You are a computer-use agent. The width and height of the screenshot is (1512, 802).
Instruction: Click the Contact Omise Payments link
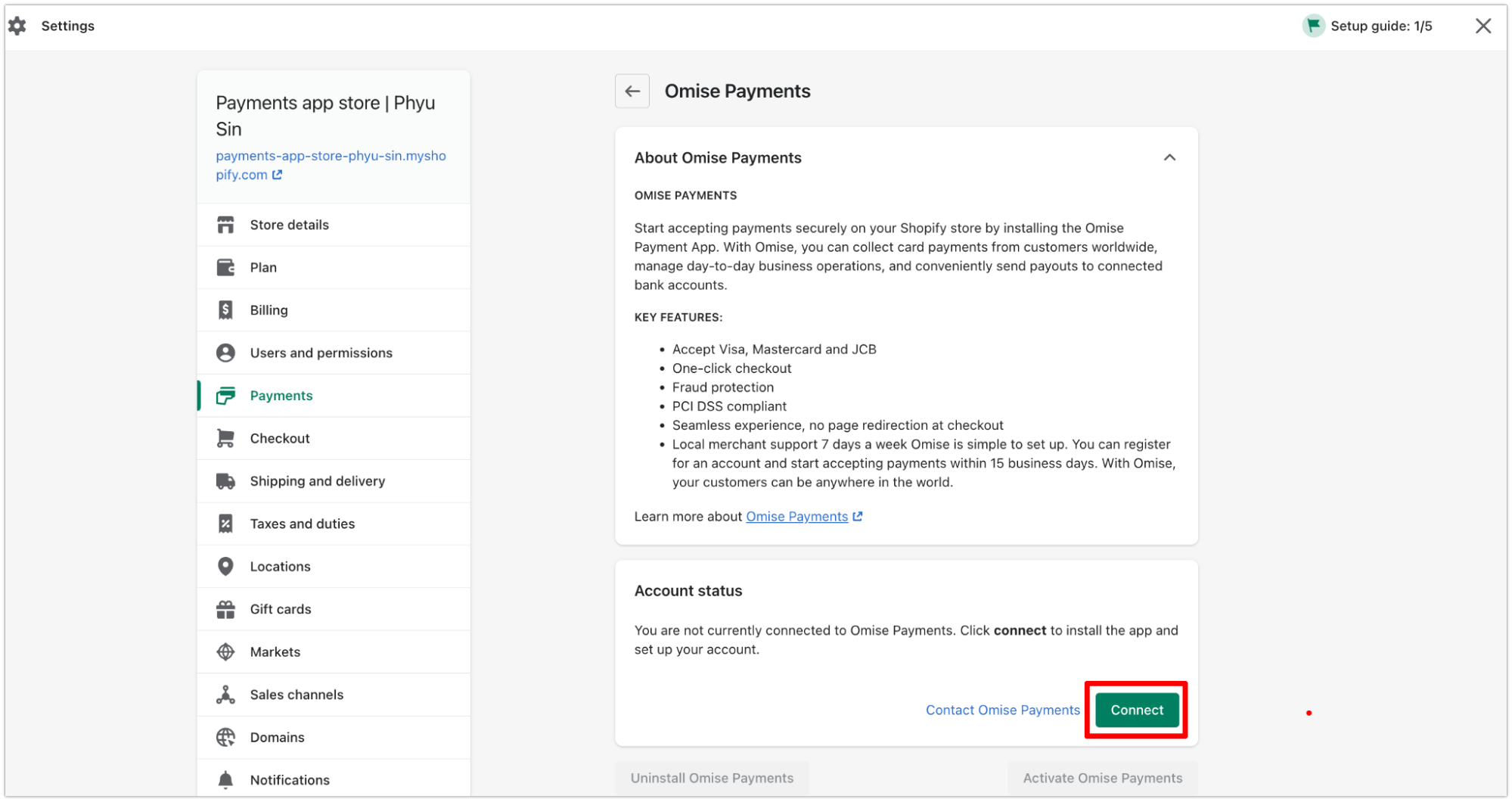1002,710
